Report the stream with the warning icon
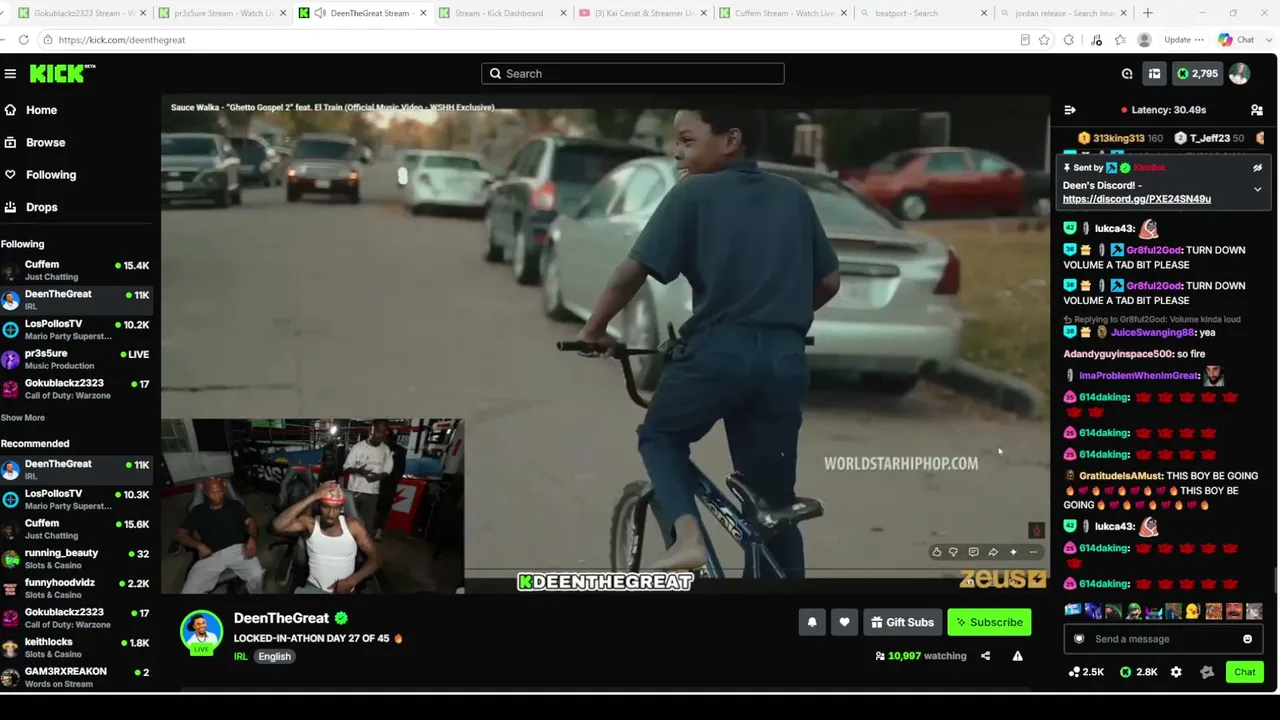The height and width of the screenshot is (720, 1280). pos(1017,656)
